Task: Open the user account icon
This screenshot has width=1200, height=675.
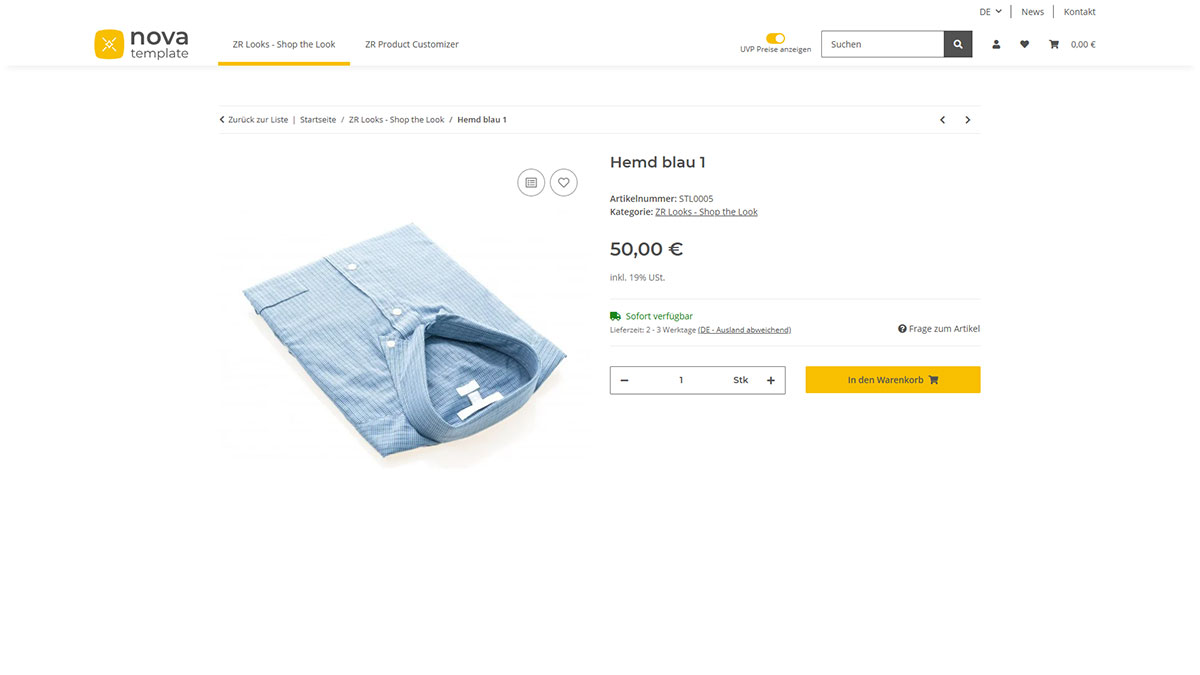Action: (996, 44)
